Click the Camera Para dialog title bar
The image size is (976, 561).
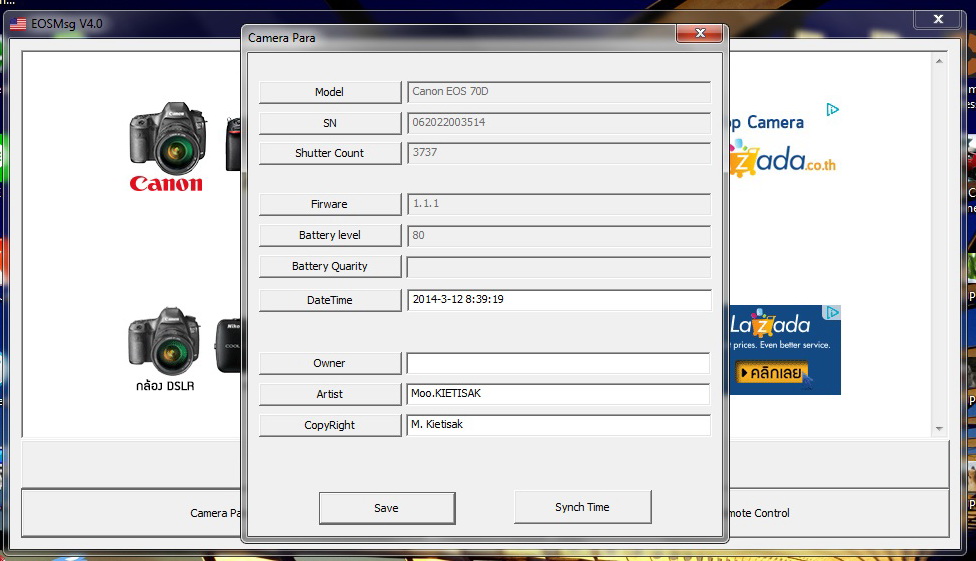(x=461, y=37)
